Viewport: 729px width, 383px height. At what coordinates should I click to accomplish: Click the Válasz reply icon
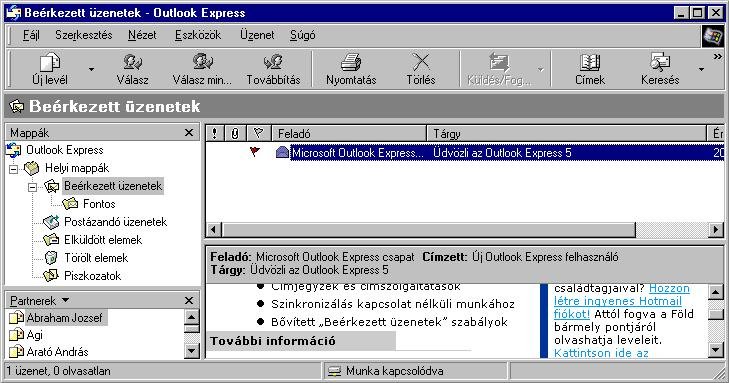pyautogui.click(x=133, y=62)
